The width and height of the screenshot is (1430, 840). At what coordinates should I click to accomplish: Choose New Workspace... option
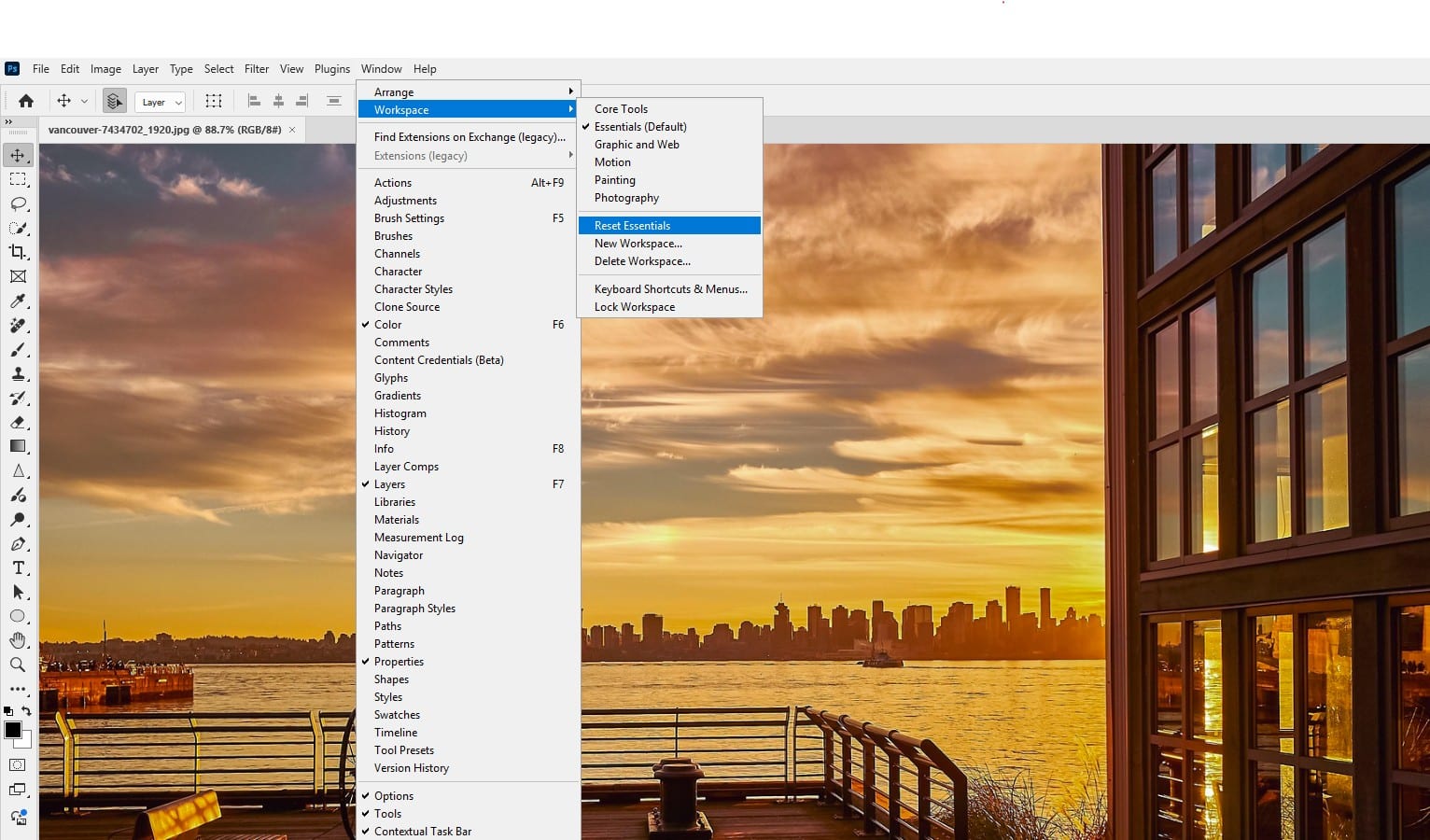pos(638,244)
